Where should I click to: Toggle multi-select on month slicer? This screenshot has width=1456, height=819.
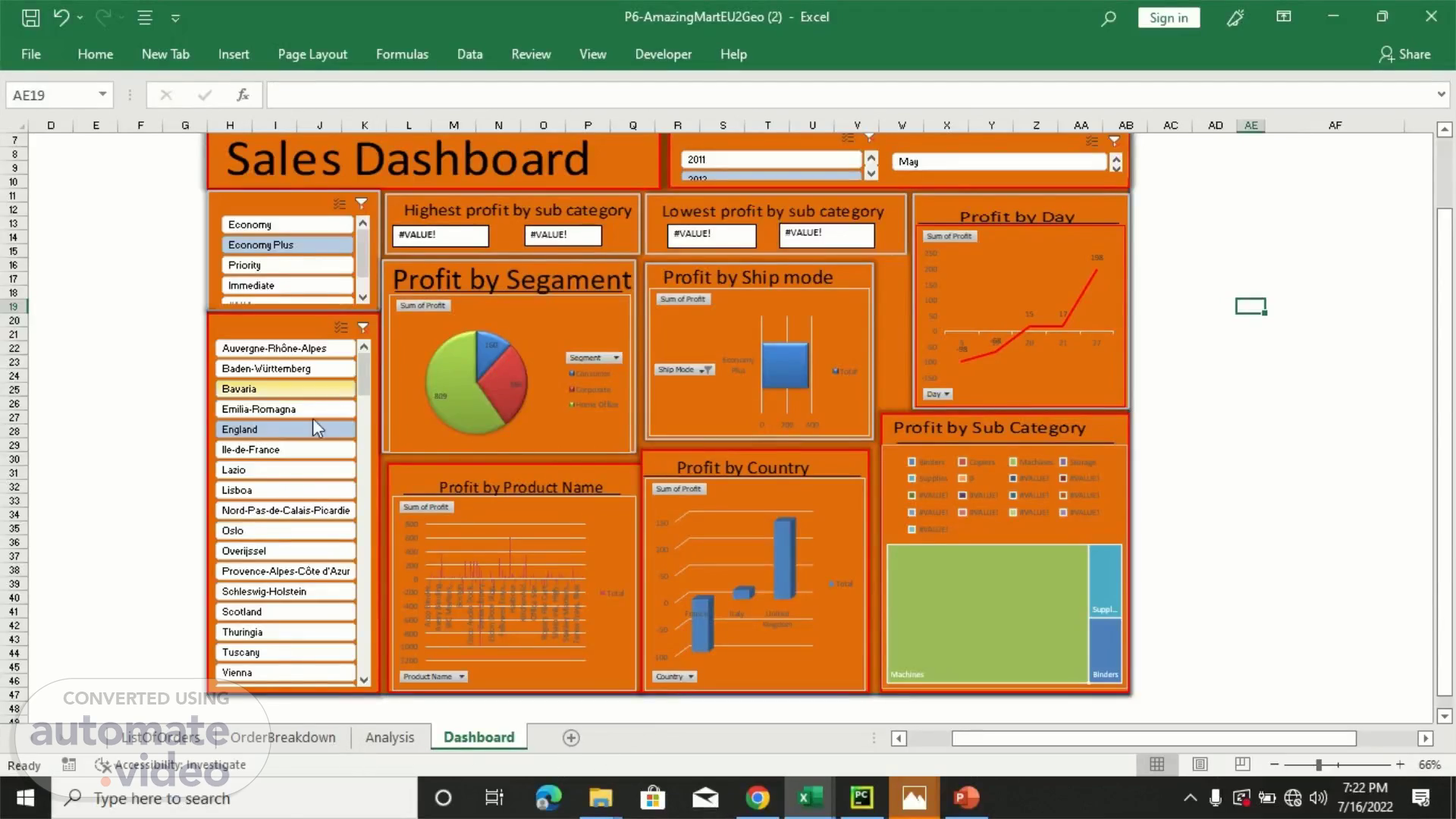click(1092, 140)
